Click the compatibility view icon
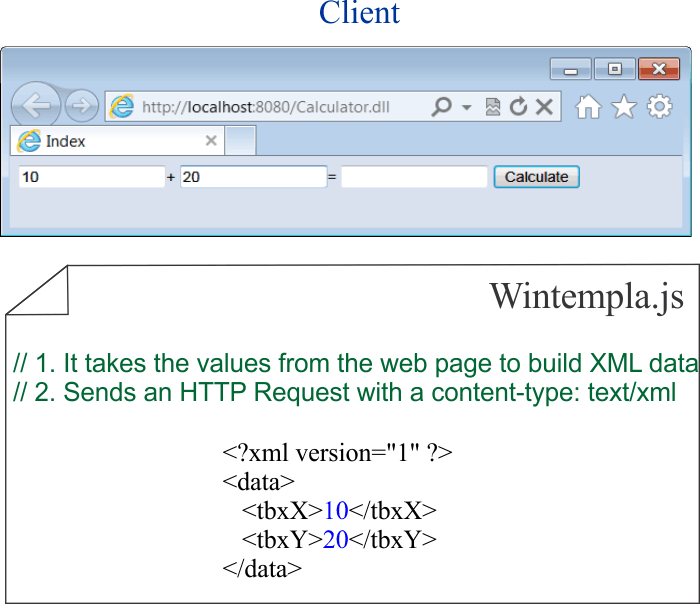The height and width of the screenshot is (604, 700). (x=492, y=107)
